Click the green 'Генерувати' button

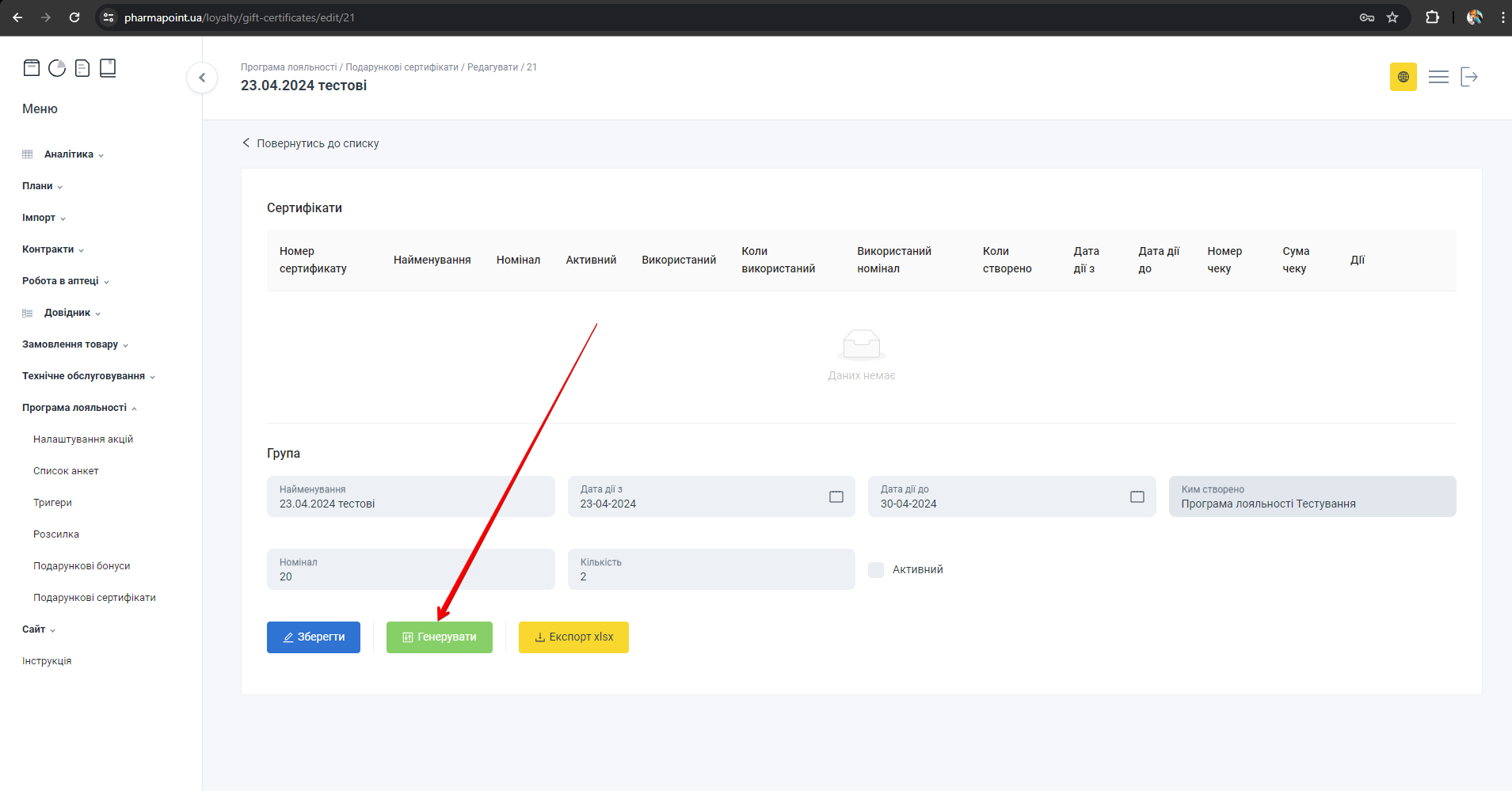pos(440,637)
